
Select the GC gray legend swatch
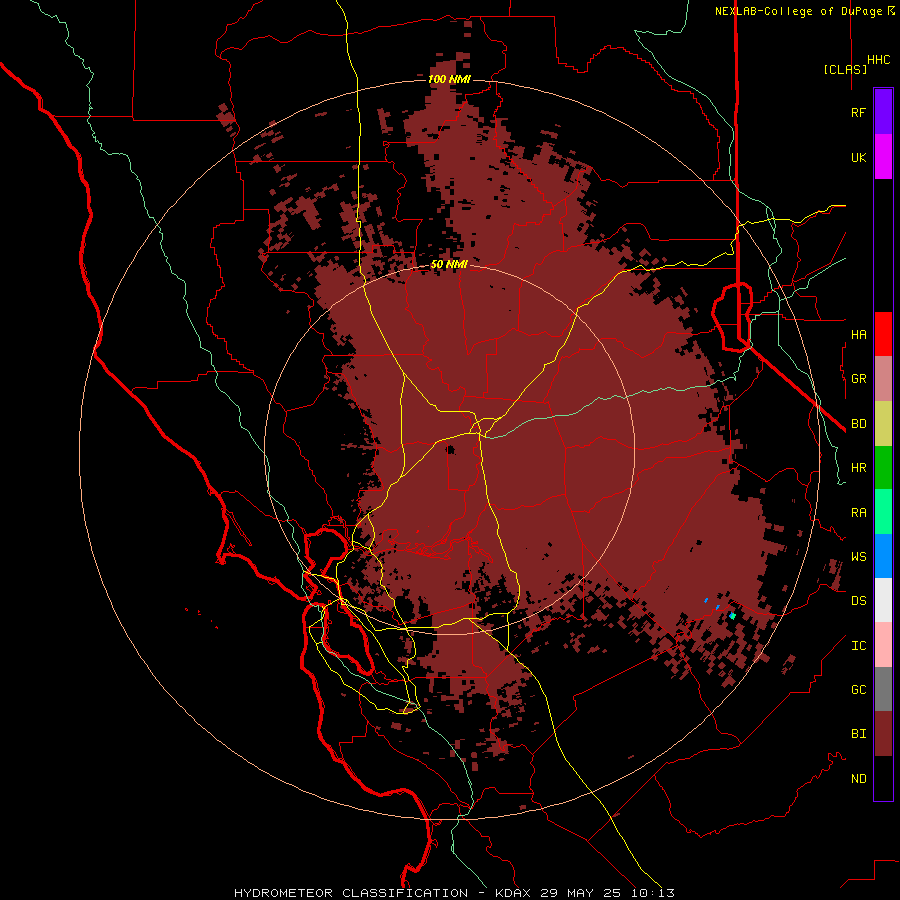click(x=883, y=689)
